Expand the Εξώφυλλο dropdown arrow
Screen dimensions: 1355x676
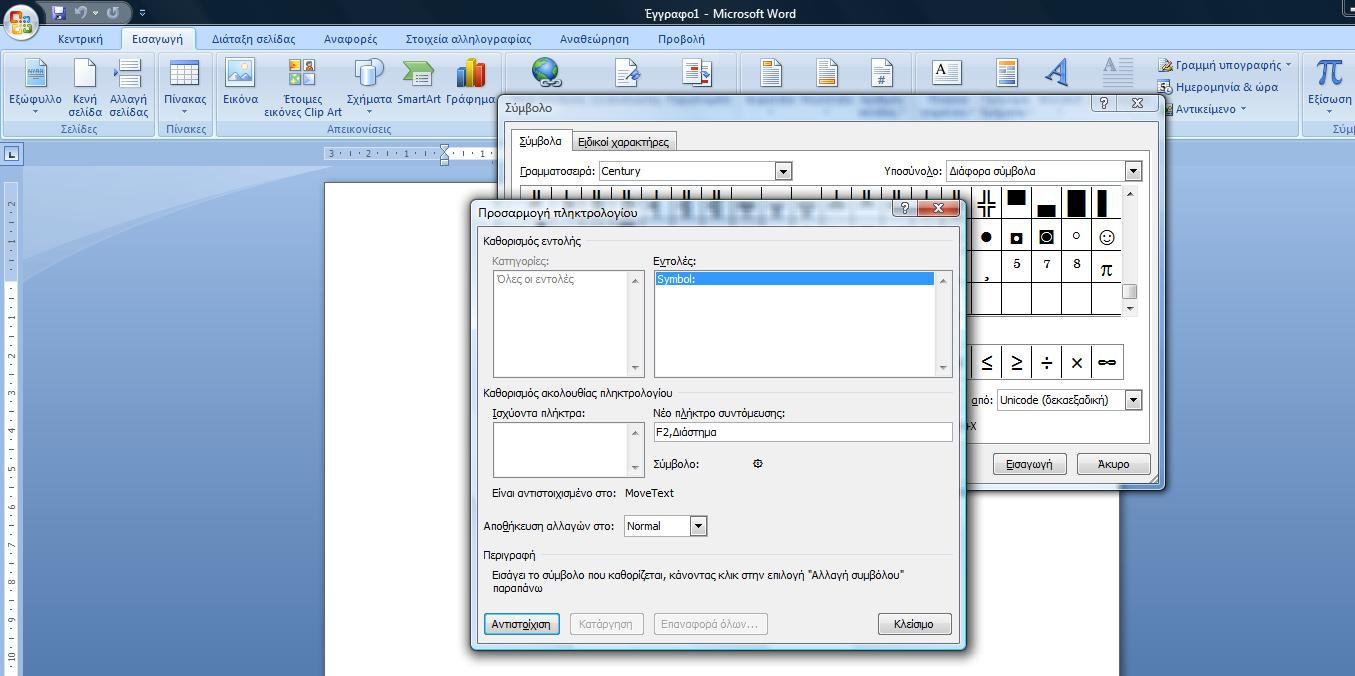pyautogui.click(x=35, y=112)
